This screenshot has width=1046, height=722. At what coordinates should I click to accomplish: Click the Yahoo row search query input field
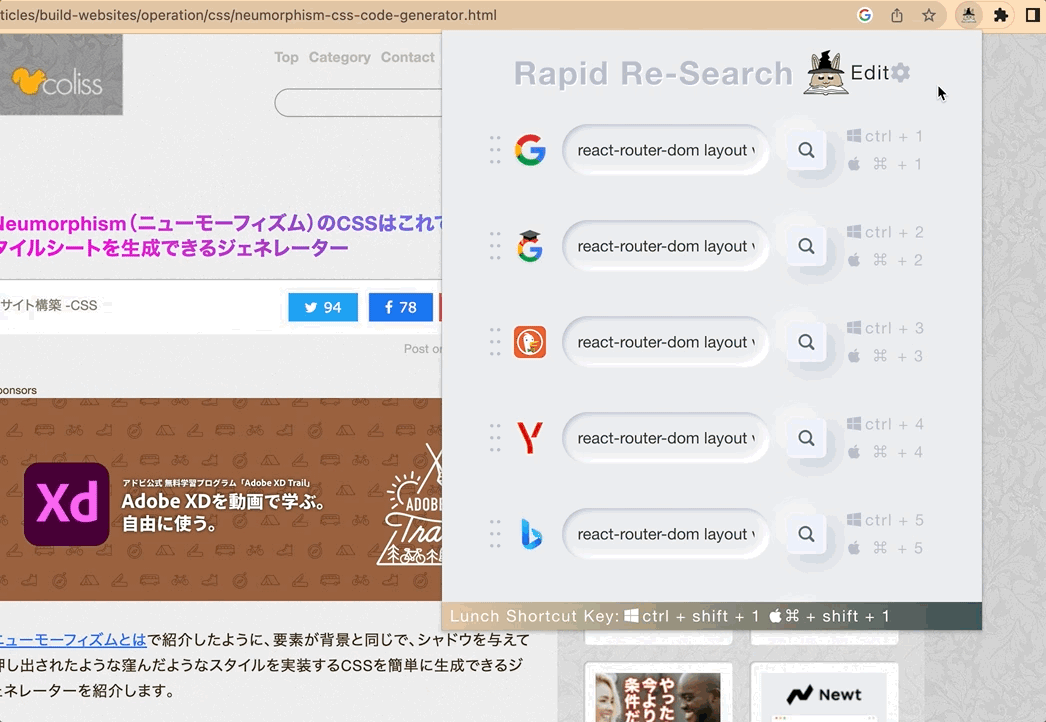(x=665, y=437)
